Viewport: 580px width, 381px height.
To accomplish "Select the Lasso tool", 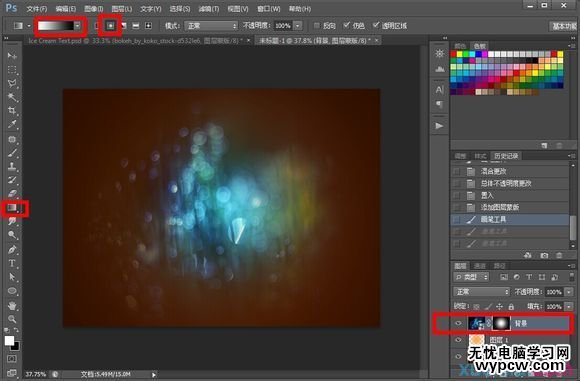I will [x=12, y=83].
